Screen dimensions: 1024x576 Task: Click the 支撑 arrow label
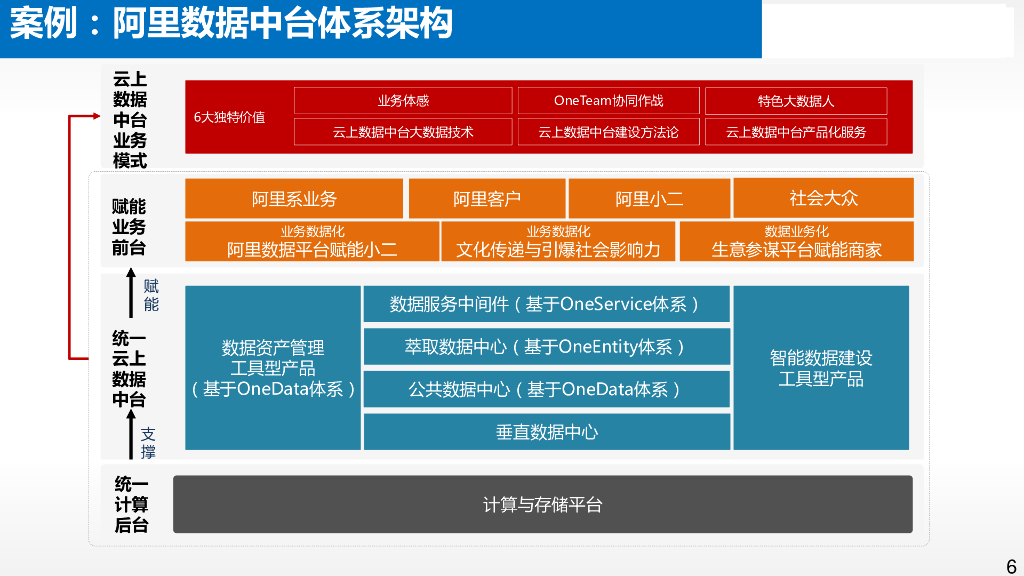tap(148, 443)
